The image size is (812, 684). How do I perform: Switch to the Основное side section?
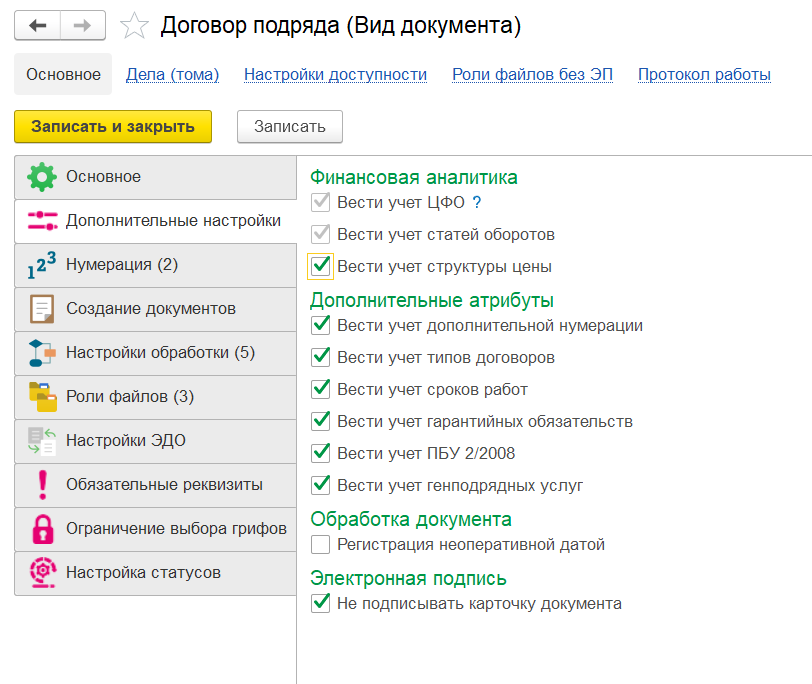click(155, 177)
